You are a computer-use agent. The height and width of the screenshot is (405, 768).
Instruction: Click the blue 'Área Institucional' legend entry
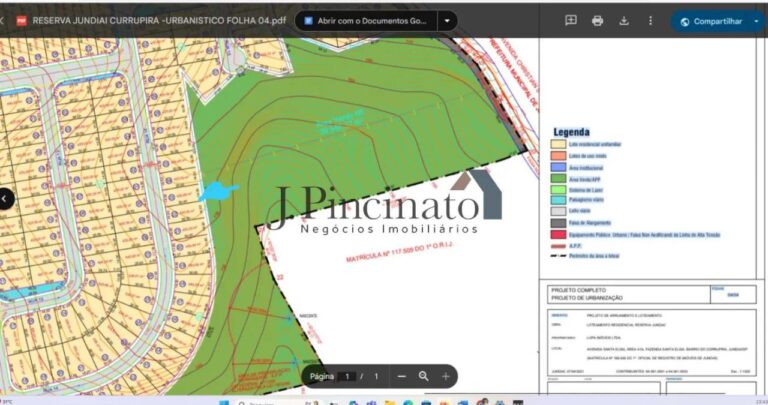click(577, 167)
